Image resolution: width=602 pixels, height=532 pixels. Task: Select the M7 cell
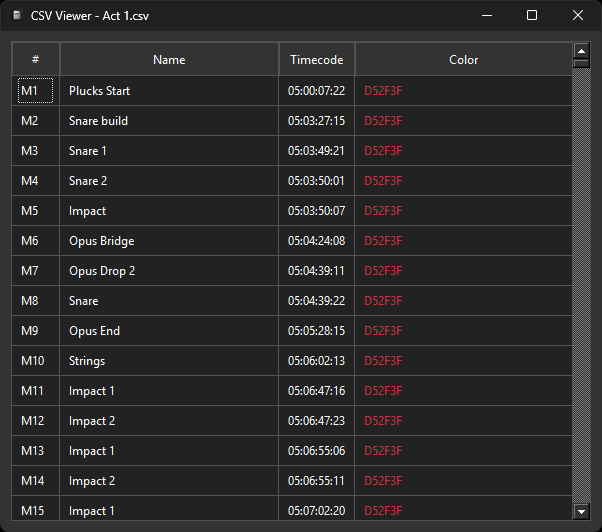point(36,271)
